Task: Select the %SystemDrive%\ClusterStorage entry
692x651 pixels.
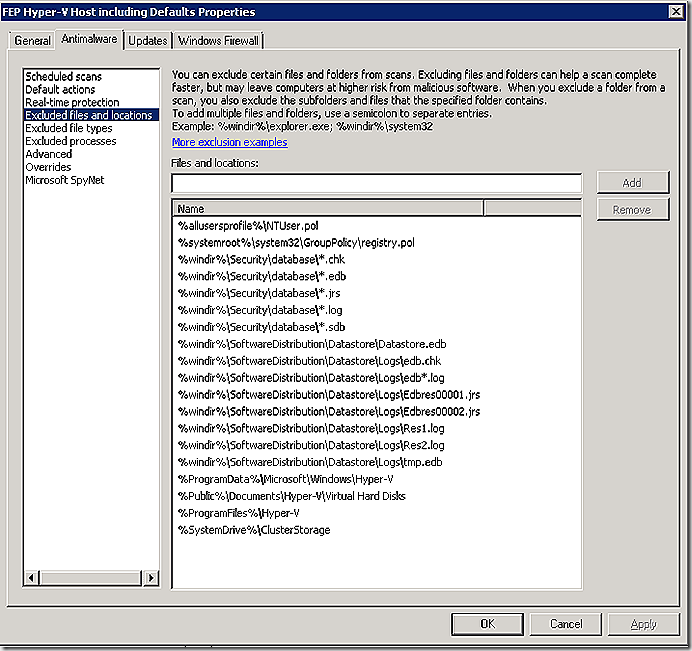Action: click(254, 530)
